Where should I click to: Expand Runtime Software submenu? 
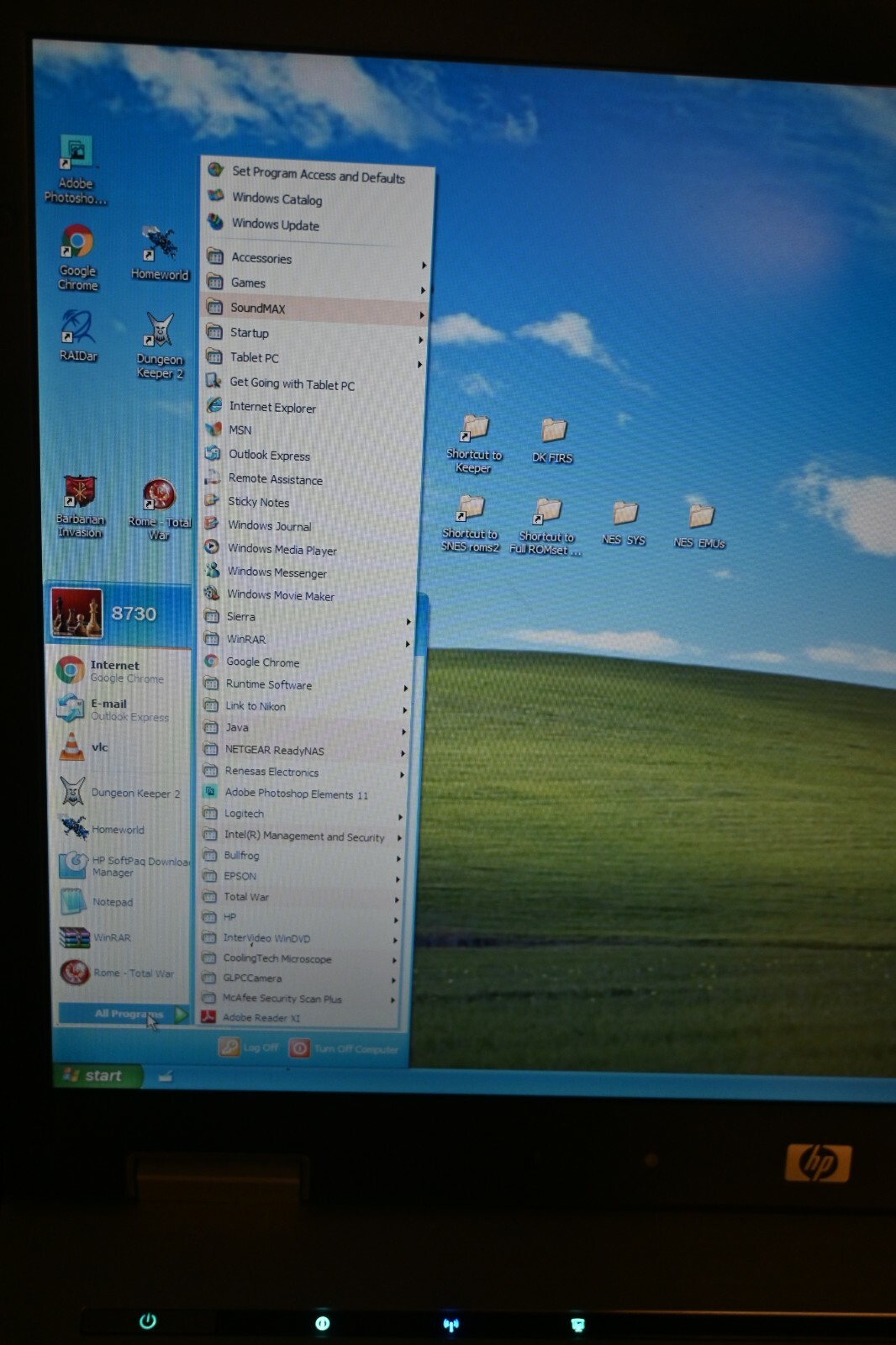[x=305, y=685]
